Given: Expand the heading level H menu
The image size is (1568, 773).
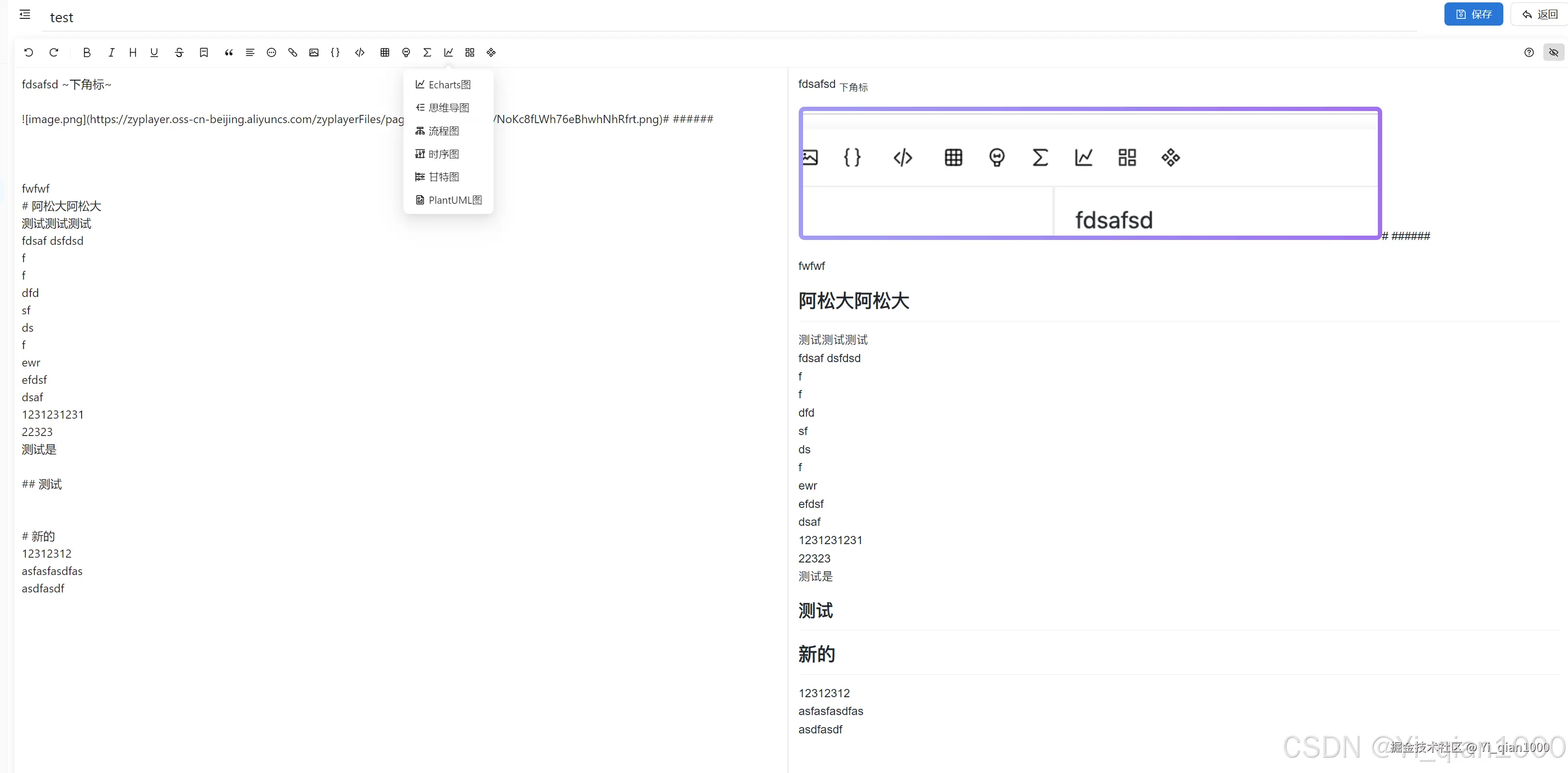Looking at the screenshot, I should (x=132, y=52).
